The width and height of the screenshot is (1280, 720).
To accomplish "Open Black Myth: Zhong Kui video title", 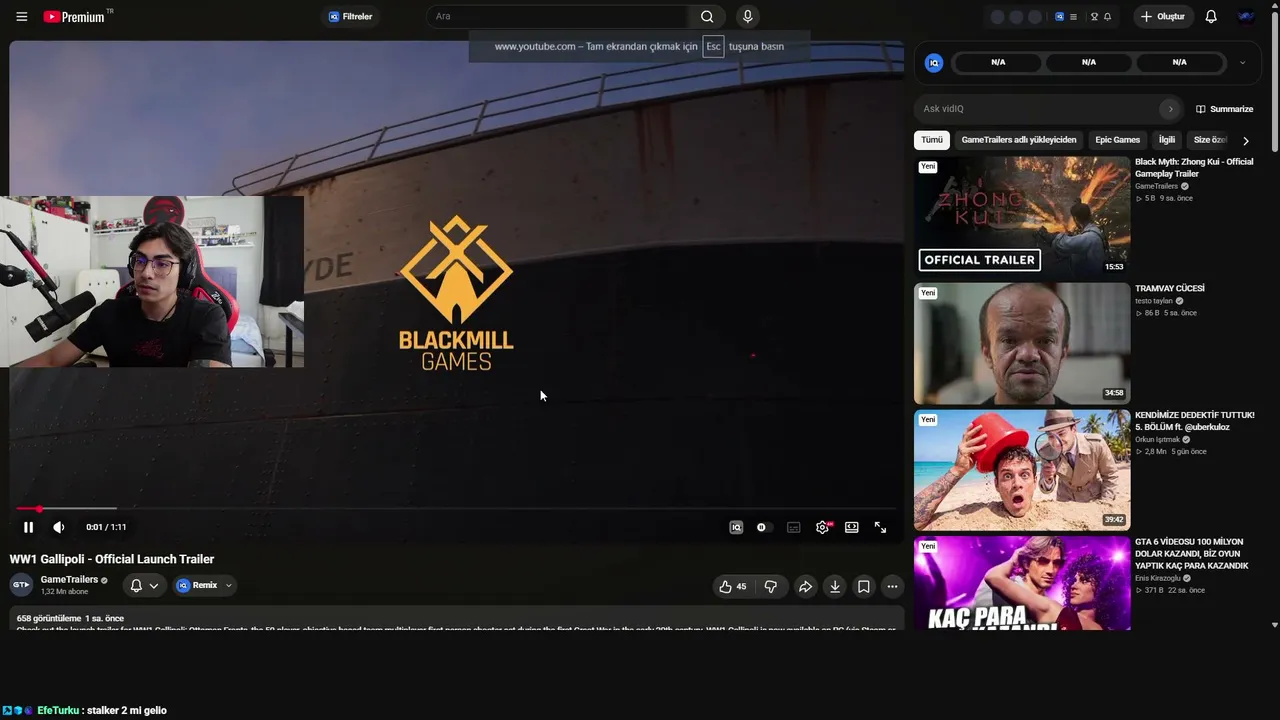I will pos(1194,168).
